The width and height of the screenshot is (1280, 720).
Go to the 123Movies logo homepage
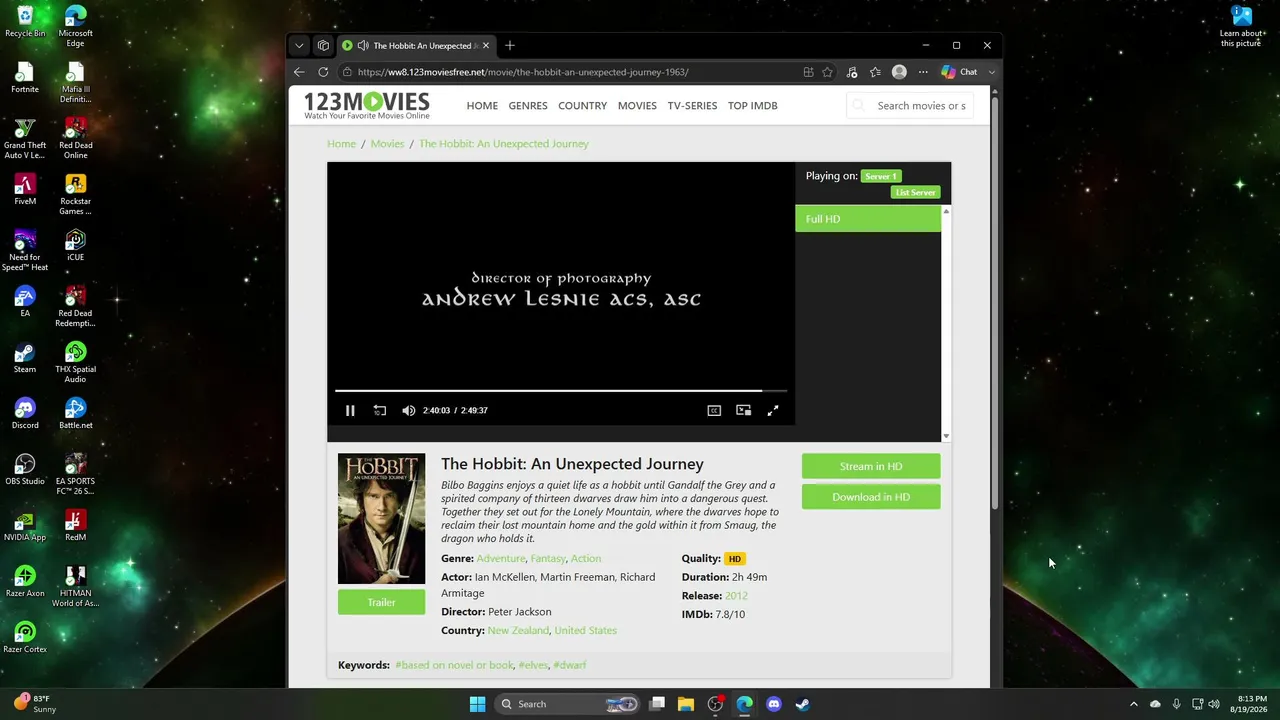click(x=367, y=105)
